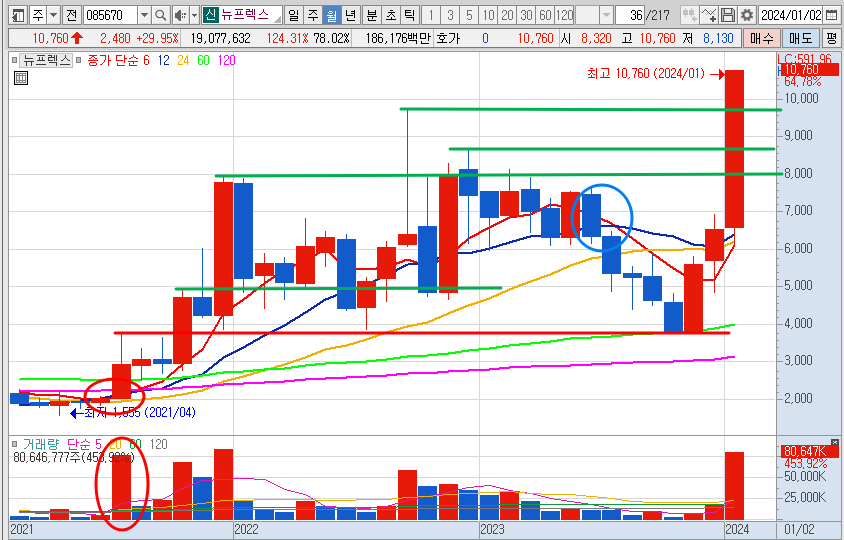Select the 월 monthly period
The height and width of the screenshot is (540, 844).
coord(332,15)
